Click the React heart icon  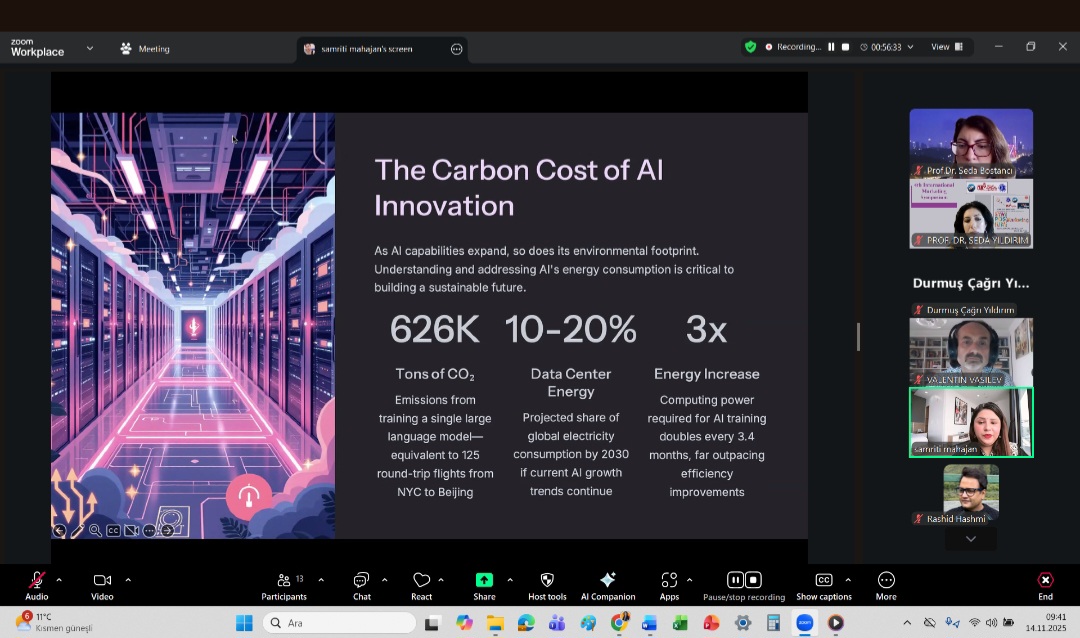pos(421,581)
